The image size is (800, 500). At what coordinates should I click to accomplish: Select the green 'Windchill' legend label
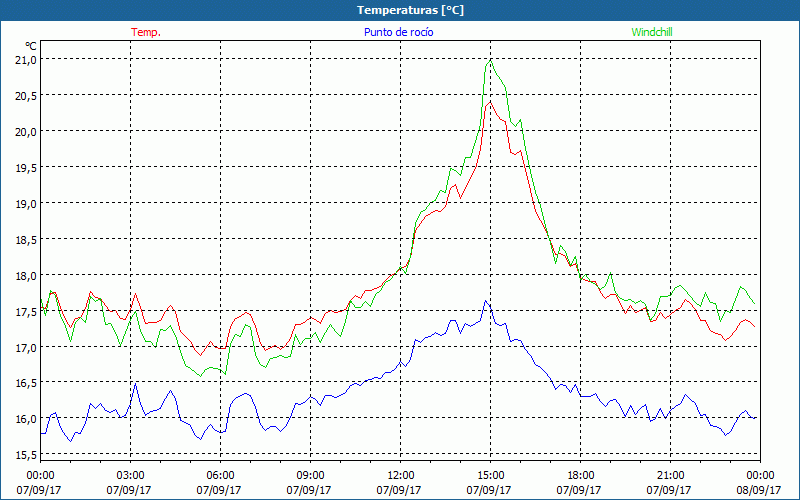click(652, 32)
